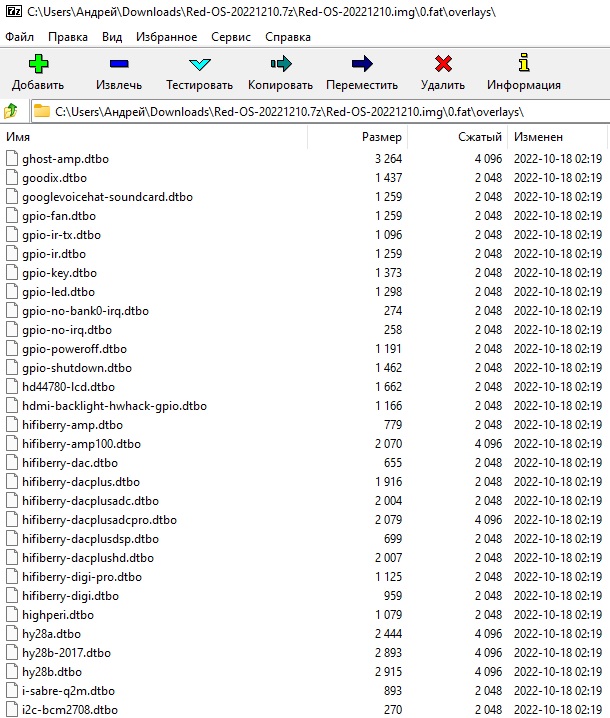Click the blue minus Извлечь icon
Viewport: 610px width, 718px height.
(x=119, y=64)
